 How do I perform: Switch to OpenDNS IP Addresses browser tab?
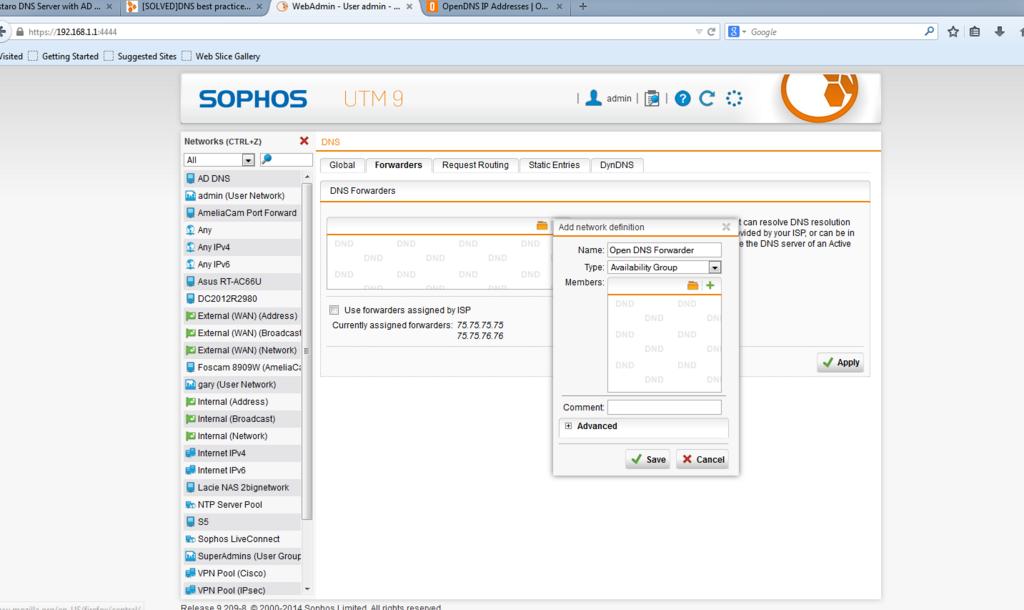click(x=494, y=7)
